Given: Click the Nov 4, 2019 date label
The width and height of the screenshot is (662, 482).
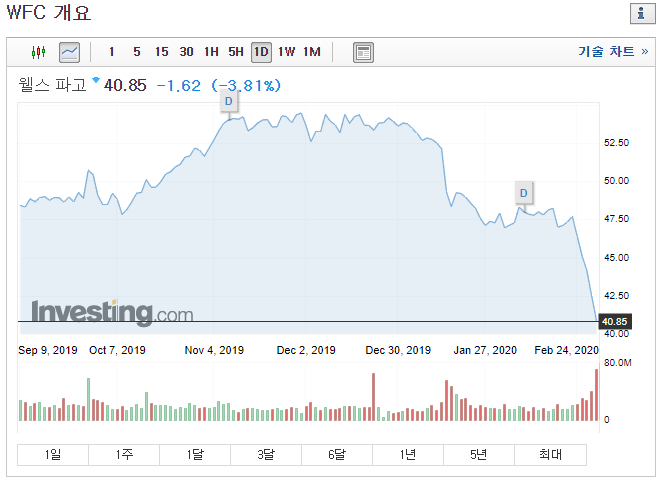Looking at the screenshot, I should point(214,350).
